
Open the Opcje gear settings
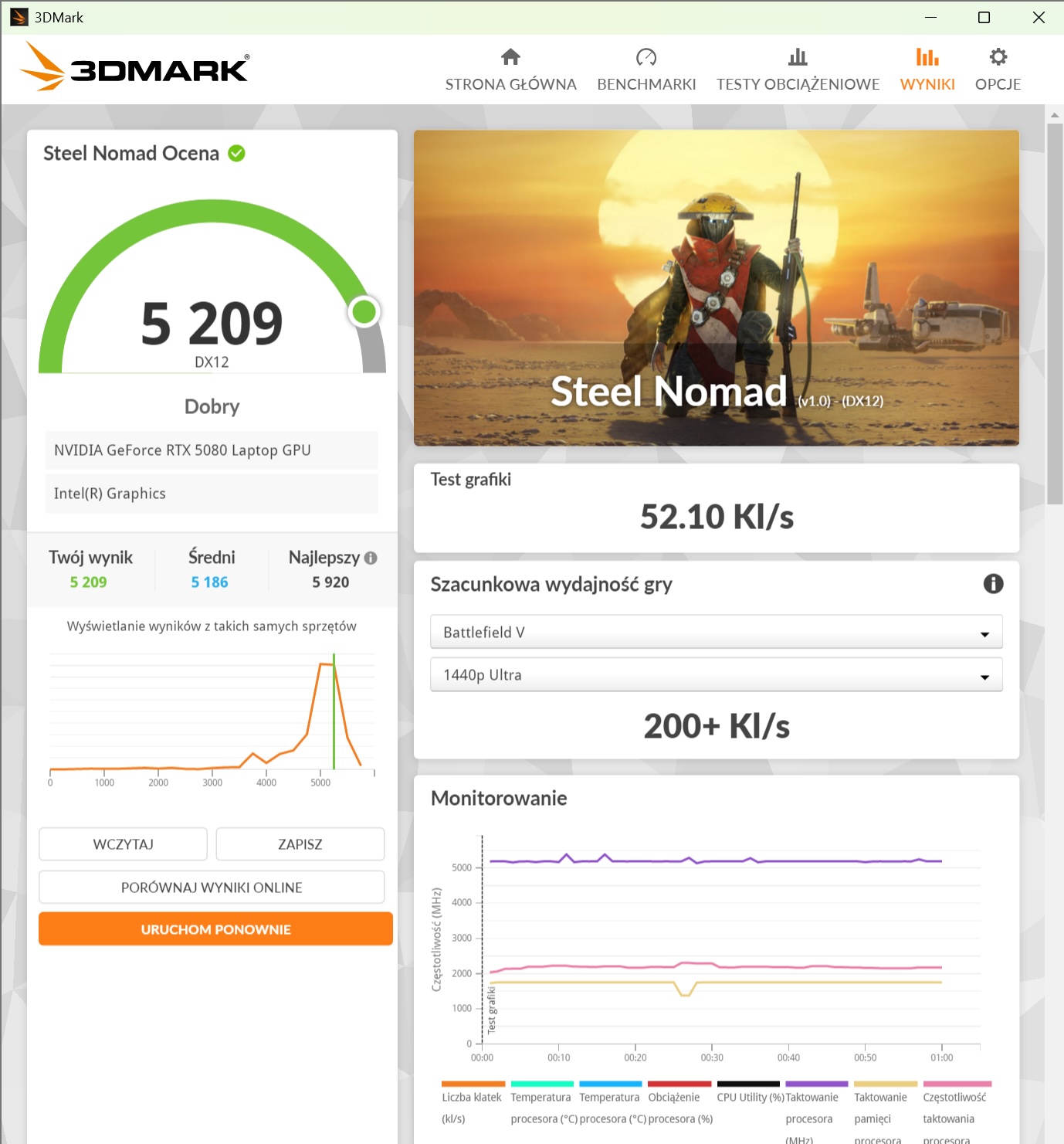(x=998, y=57)
